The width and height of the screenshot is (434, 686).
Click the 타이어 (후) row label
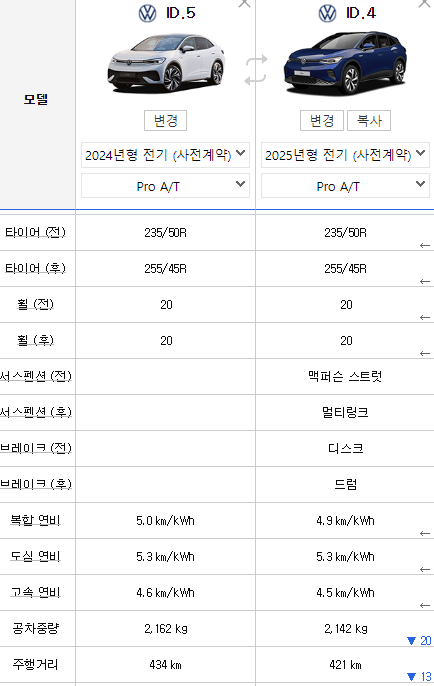click(35, 268)
